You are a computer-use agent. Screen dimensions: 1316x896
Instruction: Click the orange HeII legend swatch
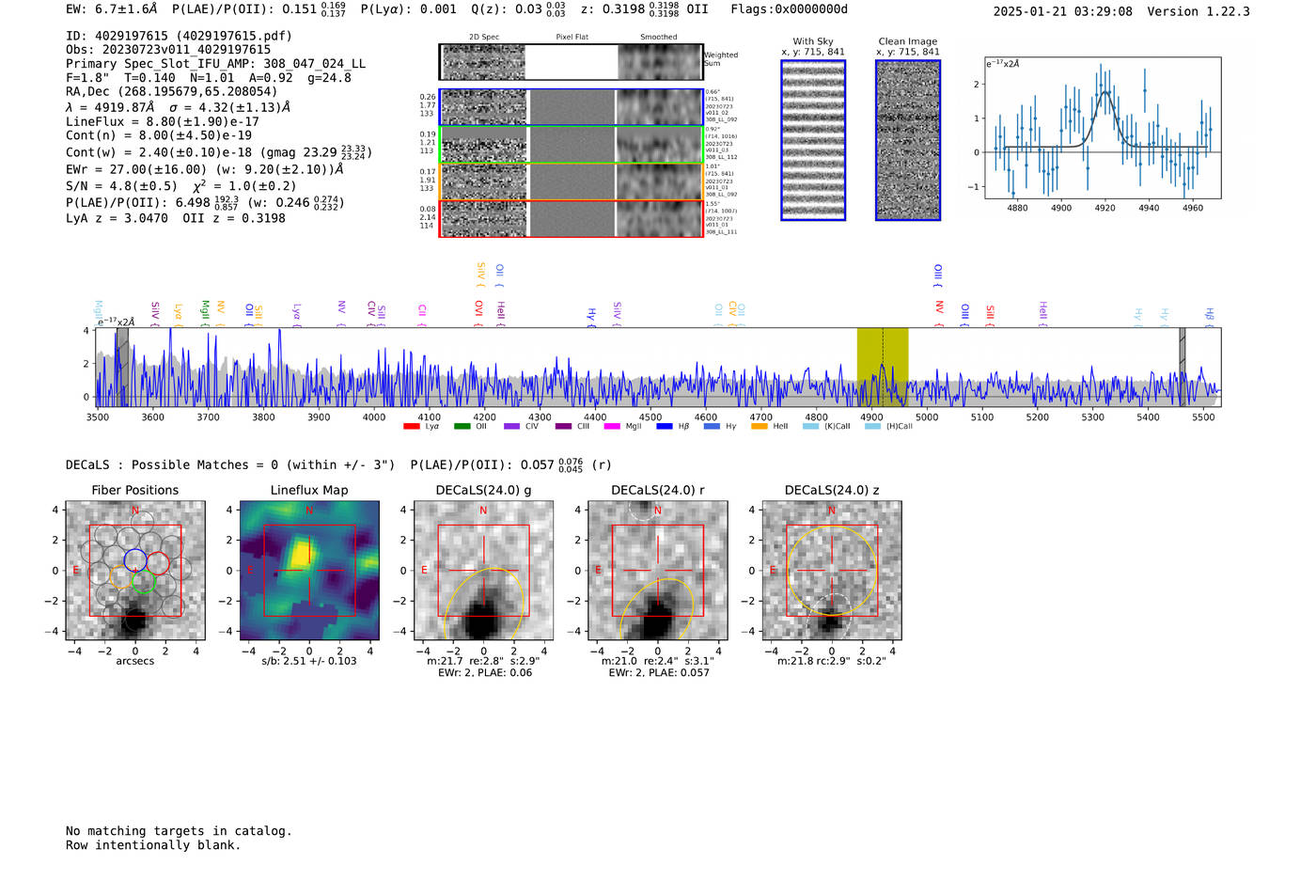click(x=760, y=427)
